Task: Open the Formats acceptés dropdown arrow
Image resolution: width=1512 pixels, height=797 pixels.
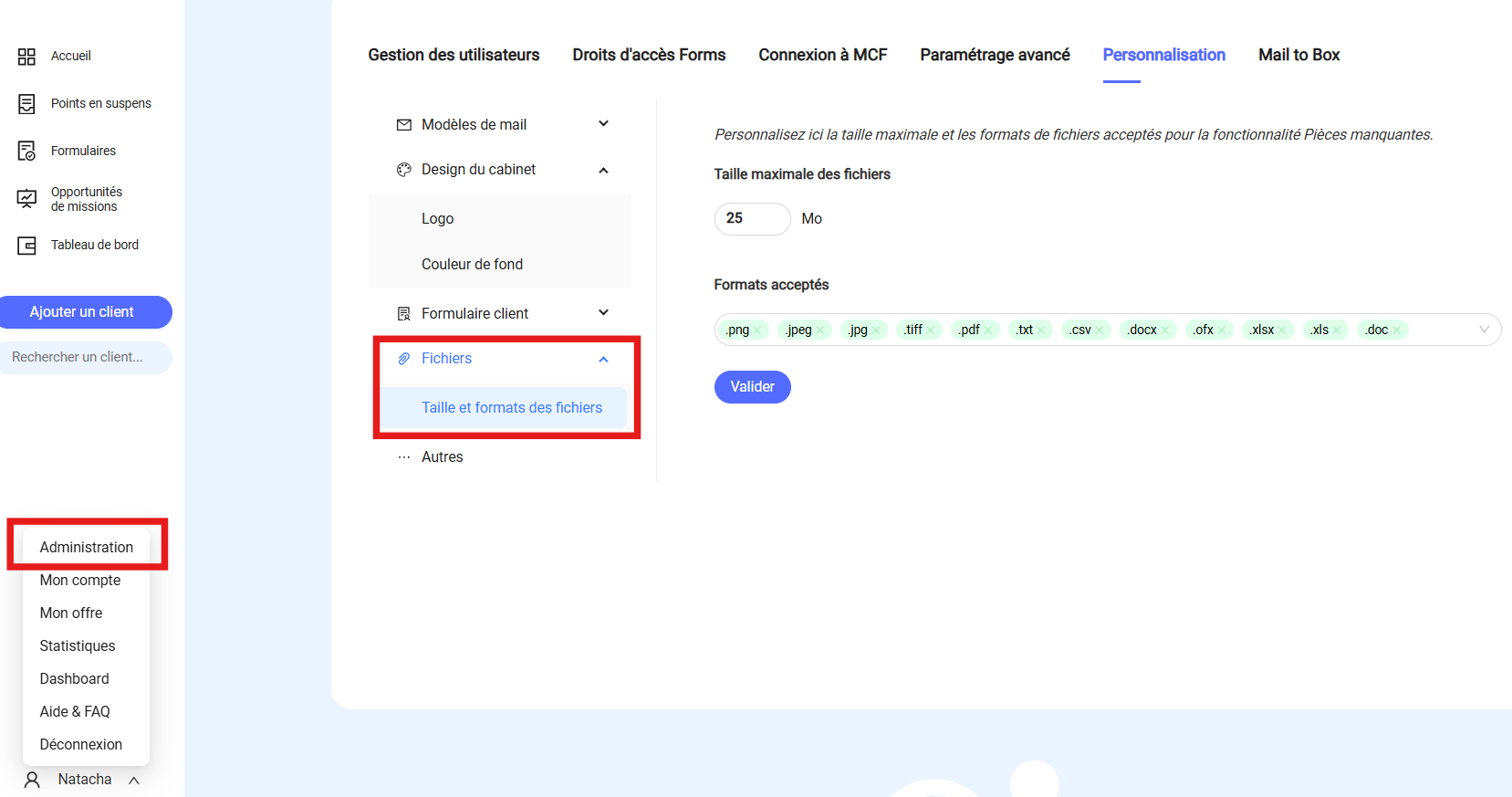Action: click(1484, 330)
